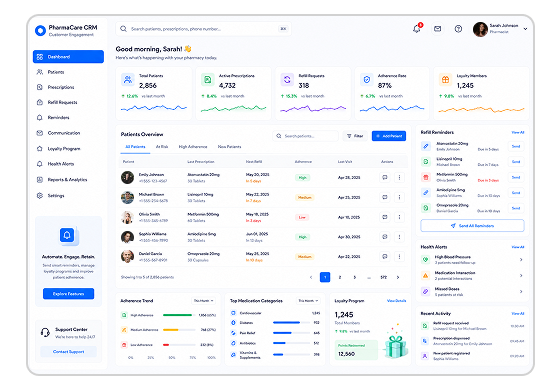The image size is (560, 390).
Task: Click the Send All Reminders button
Action: click(x=472, y=226)
